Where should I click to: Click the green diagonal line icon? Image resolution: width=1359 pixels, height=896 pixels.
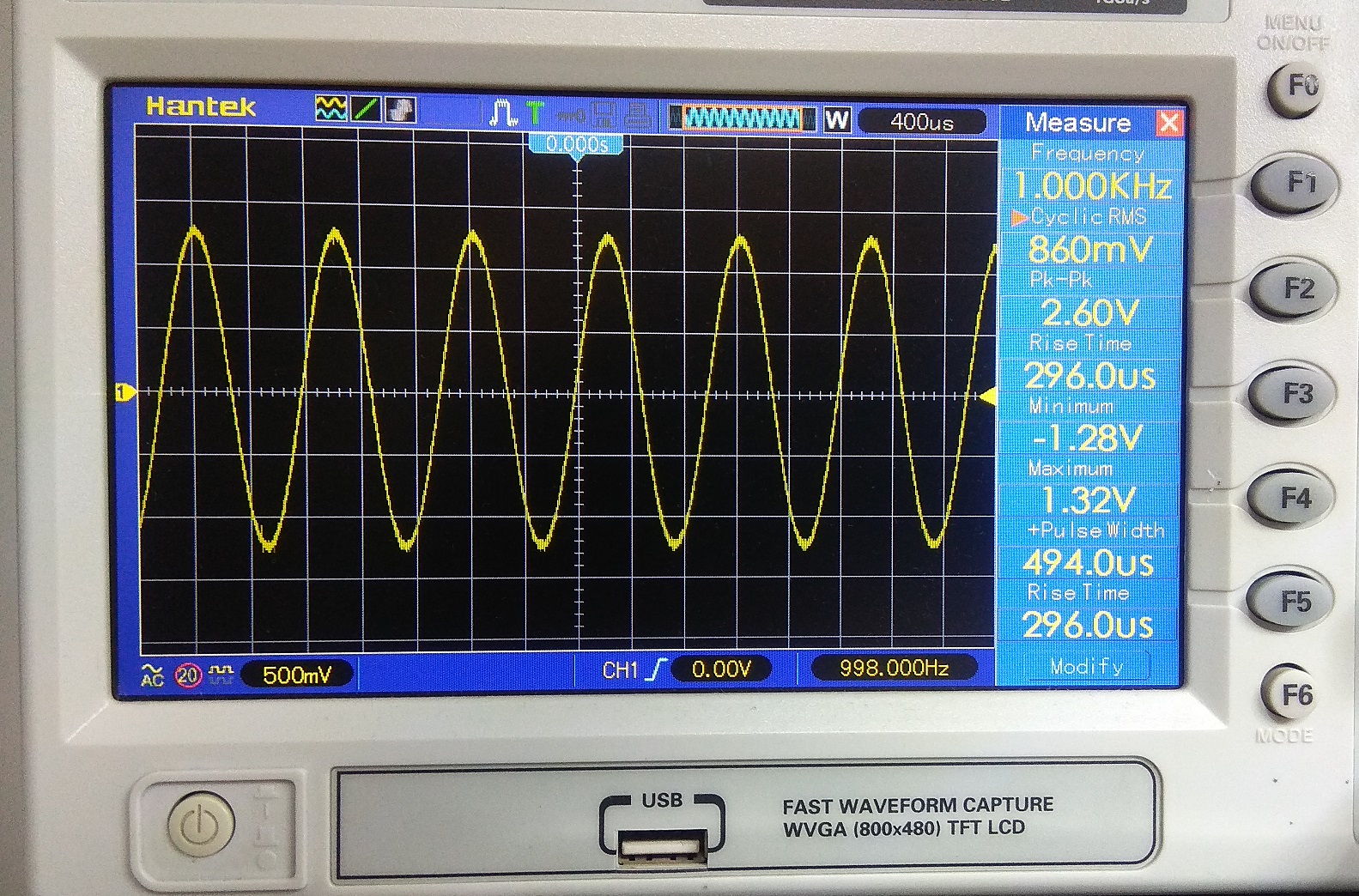pos(367,109)
